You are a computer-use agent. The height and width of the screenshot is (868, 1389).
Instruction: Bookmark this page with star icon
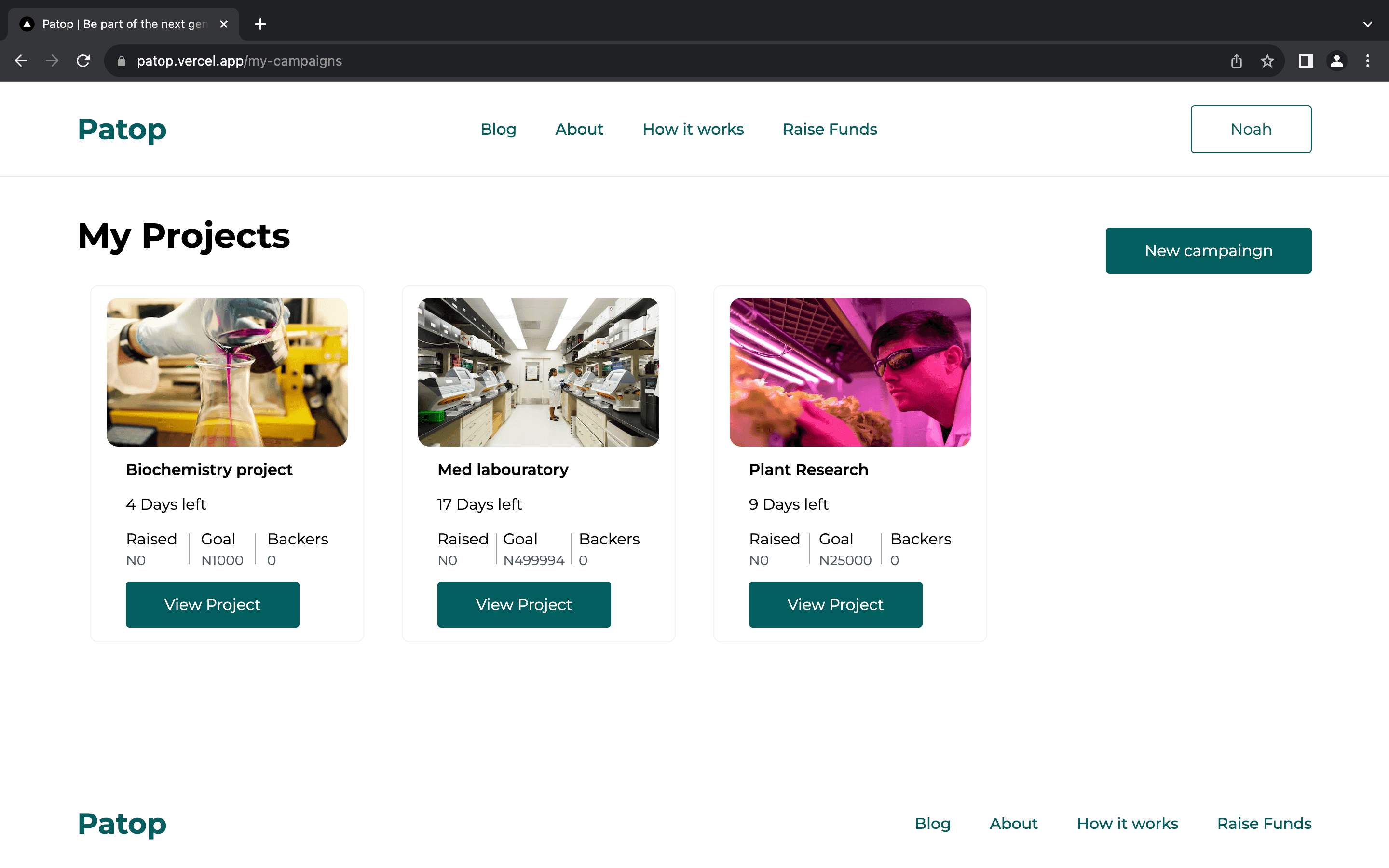click(x=1267, y=61)
